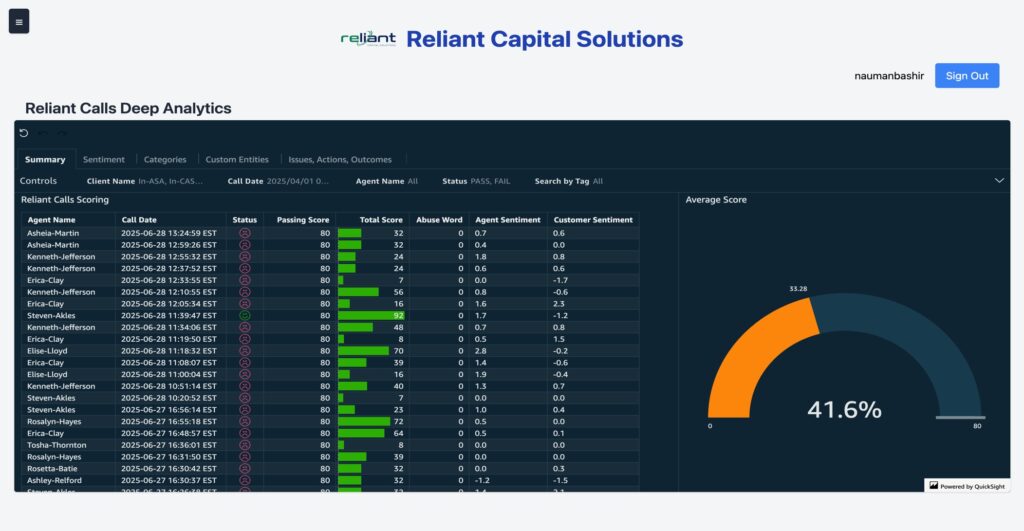Click Steven-Akles green pass status icon
Viewport: 1024px width, 531px height.
(x=245, y=315)
